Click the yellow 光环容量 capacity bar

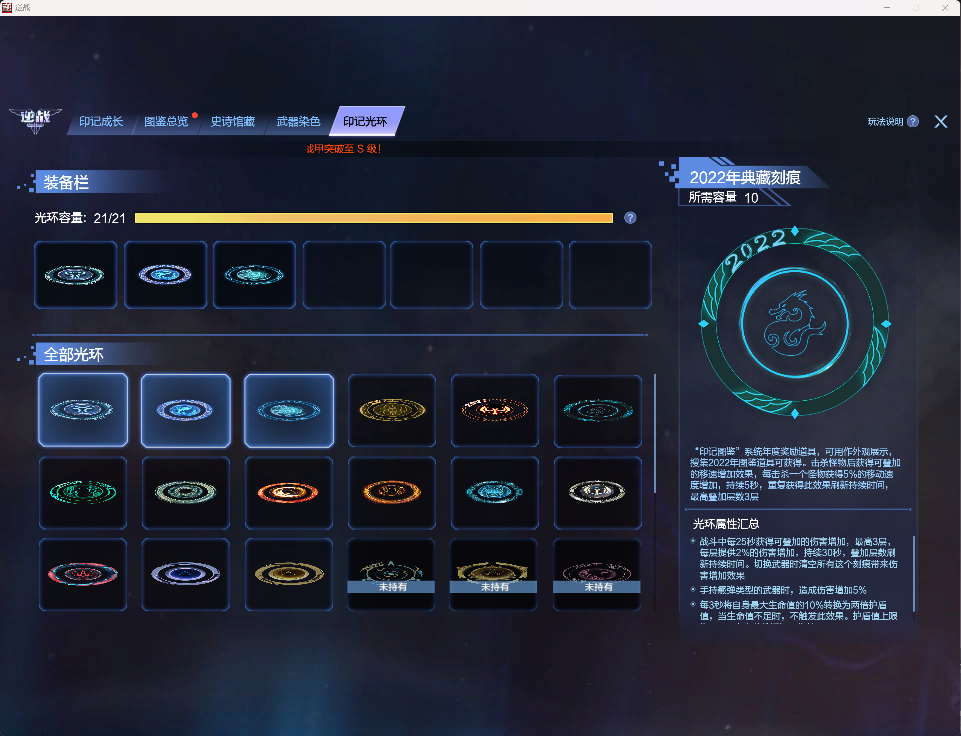[x=374, y=218]
